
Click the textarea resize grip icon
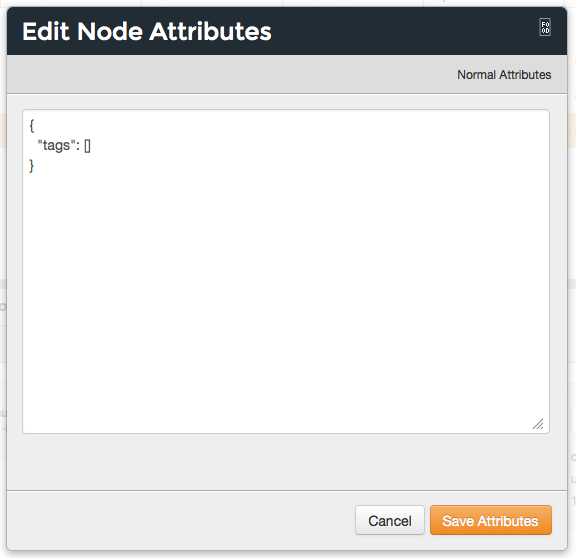(x=538, y=424)
